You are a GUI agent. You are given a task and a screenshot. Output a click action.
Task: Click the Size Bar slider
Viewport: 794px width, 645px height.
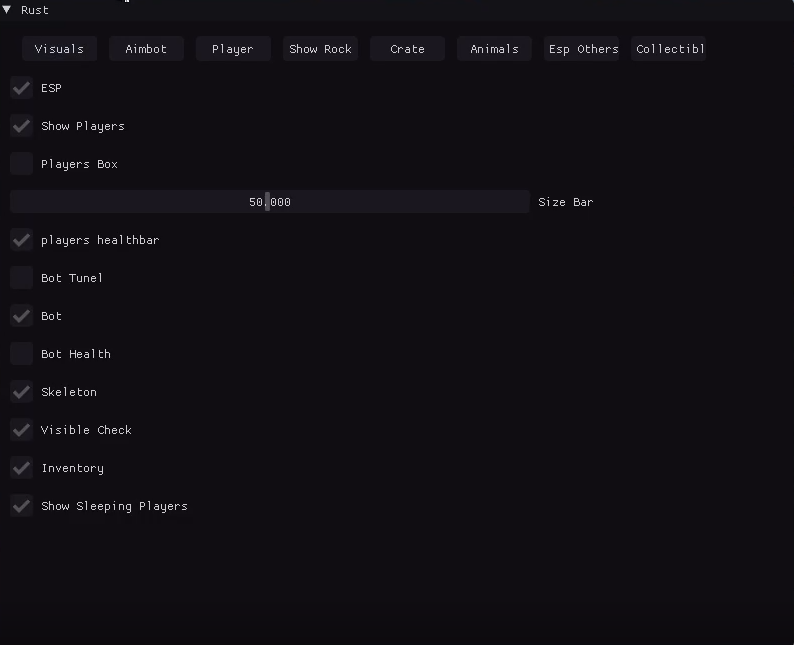tap(269, 202)
